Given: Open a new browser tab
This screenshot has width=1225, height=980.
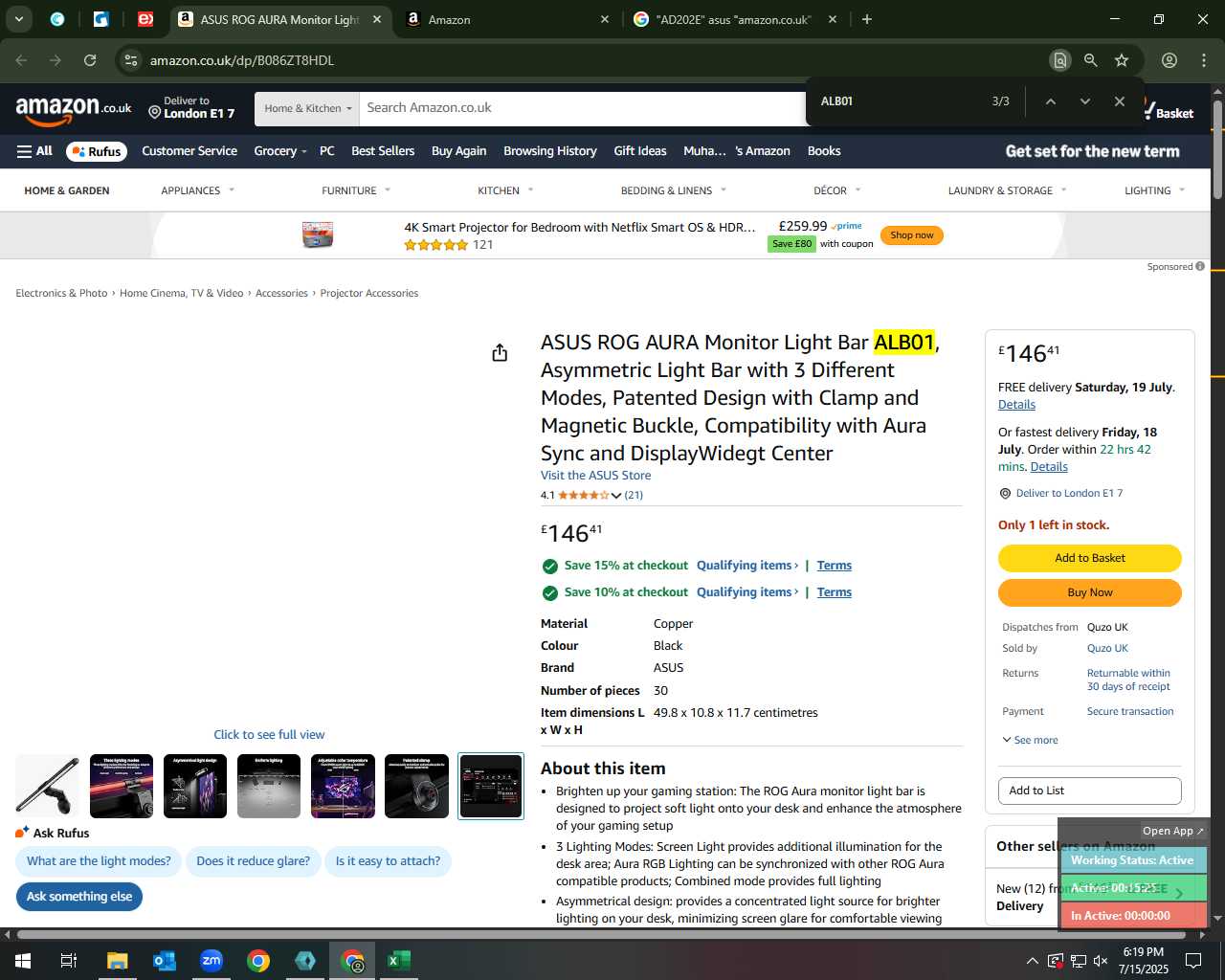Looking at the screenshot, I should point(867,19).
